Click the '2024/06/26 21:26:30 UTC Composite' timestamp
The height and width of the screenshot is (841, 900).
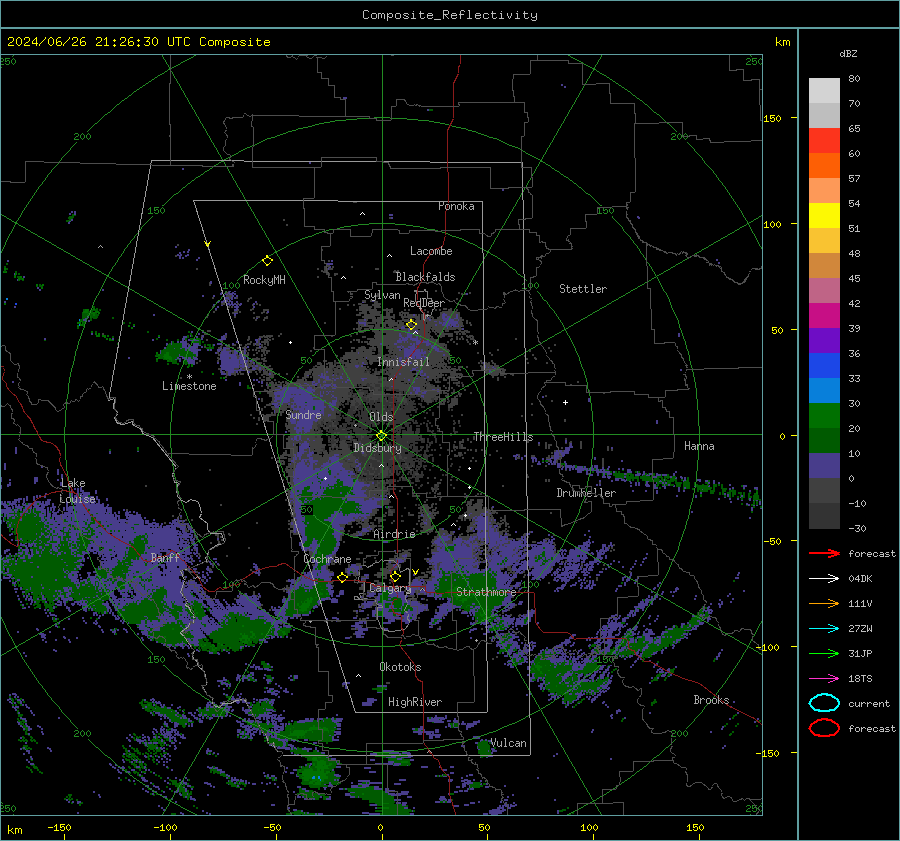click(x=138, y=42)
